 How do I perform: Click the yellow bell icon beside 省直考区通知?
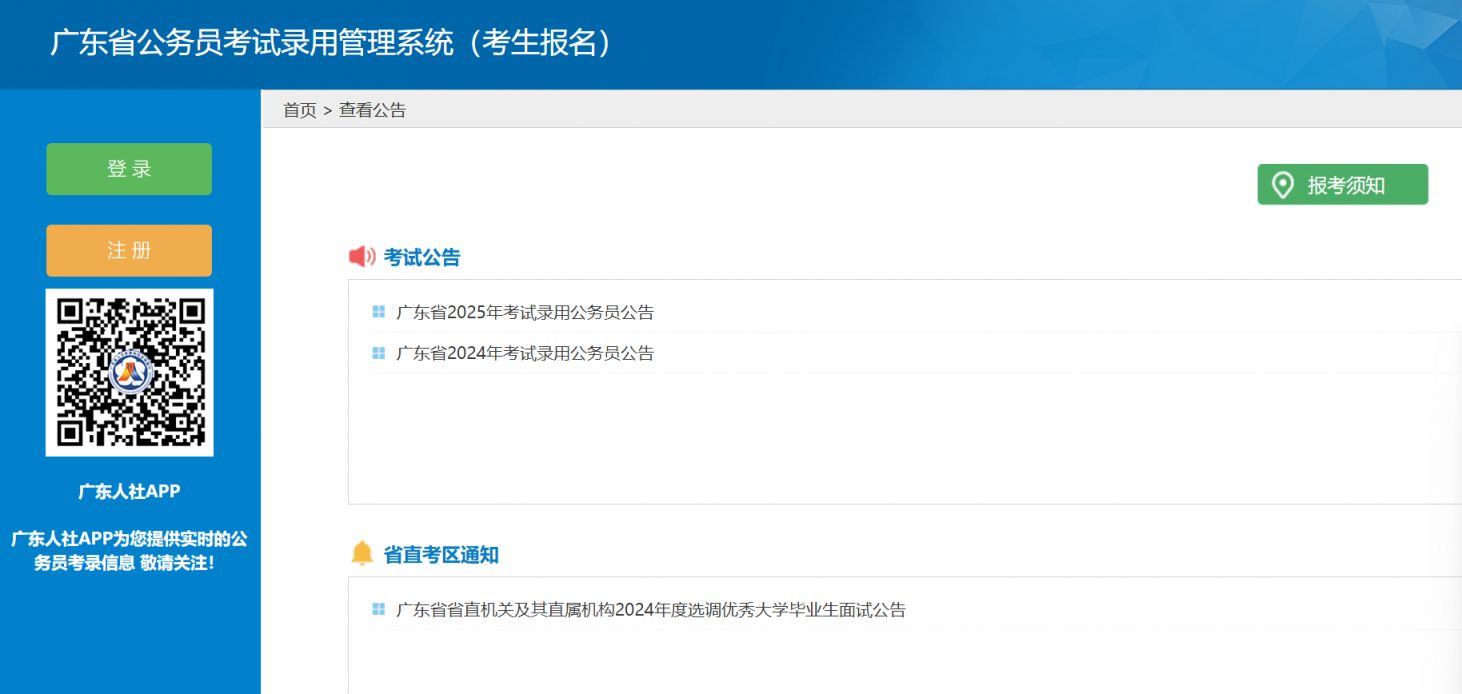tap(362, 553)
